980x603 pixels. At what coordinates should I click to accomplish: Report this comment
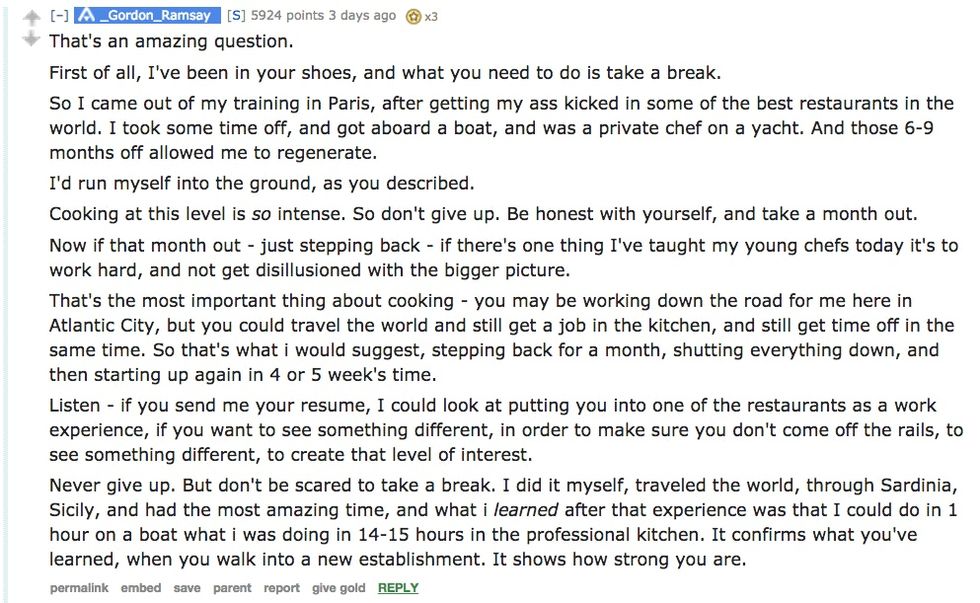pyautogui.click(x=281, y=588)
